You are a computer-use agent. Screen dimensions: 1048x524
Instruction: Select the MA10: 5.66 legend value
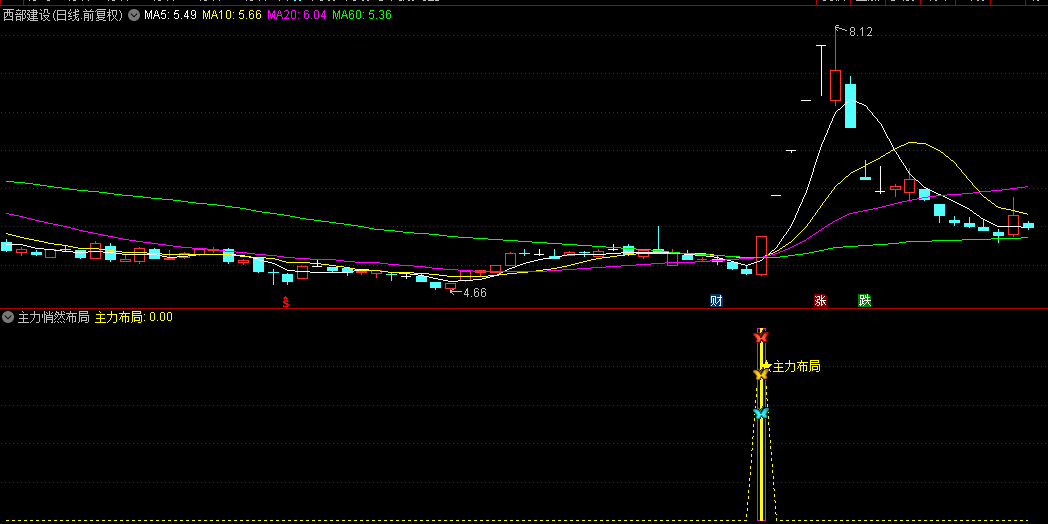pos(231,15)
